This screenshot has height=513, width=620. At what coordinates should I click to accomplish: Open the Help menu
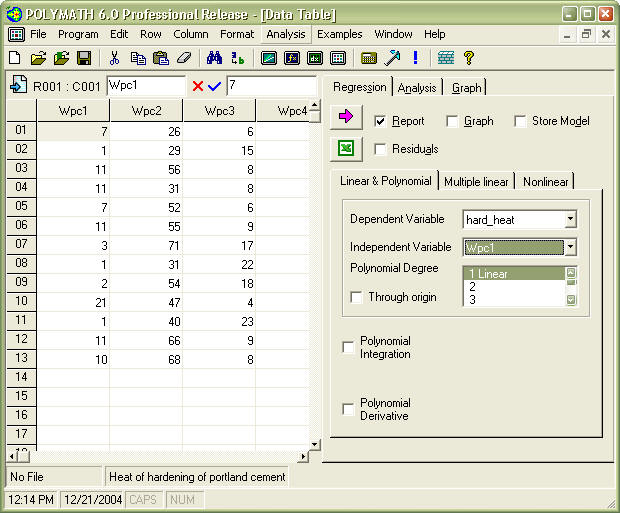pyautogui.click(x=435, y=34)
